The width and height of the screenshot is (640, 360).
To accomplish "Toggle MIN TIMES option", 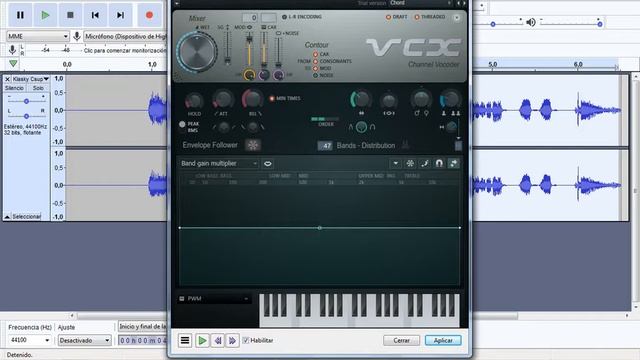I will tap(285, 98).
